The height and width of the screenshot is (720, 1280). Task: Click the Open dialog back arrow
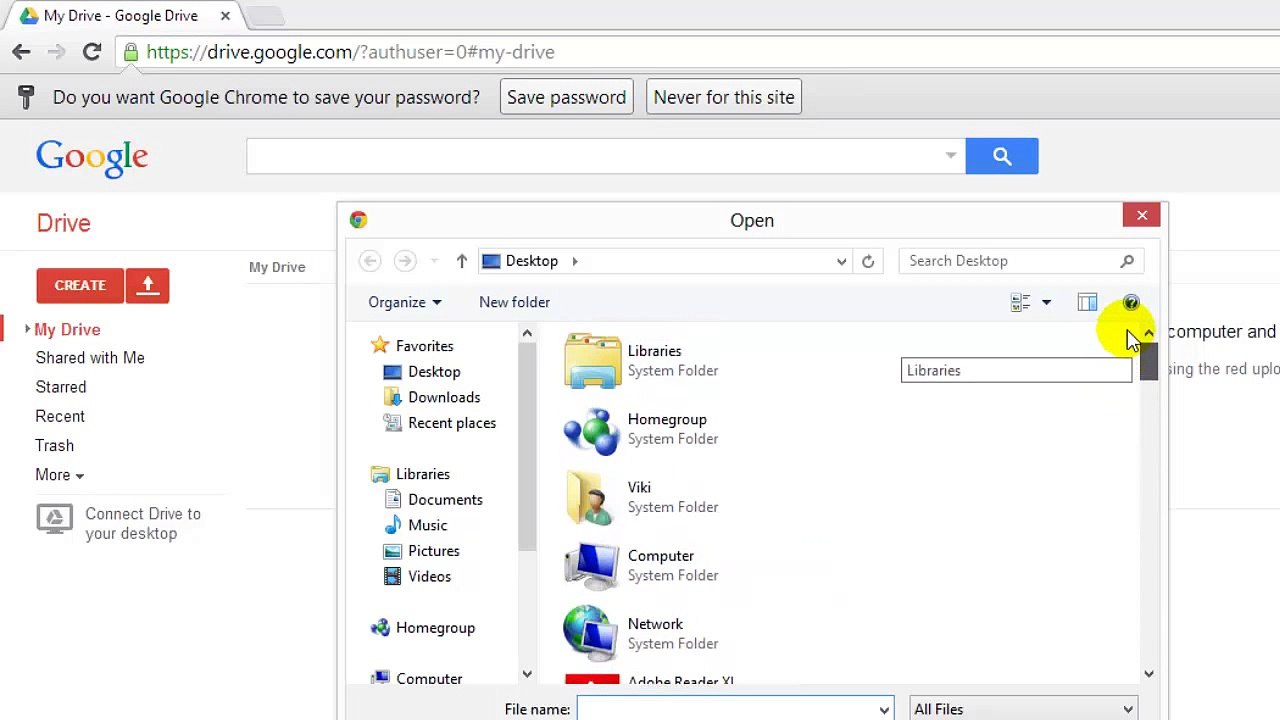[x=370, y=261]
